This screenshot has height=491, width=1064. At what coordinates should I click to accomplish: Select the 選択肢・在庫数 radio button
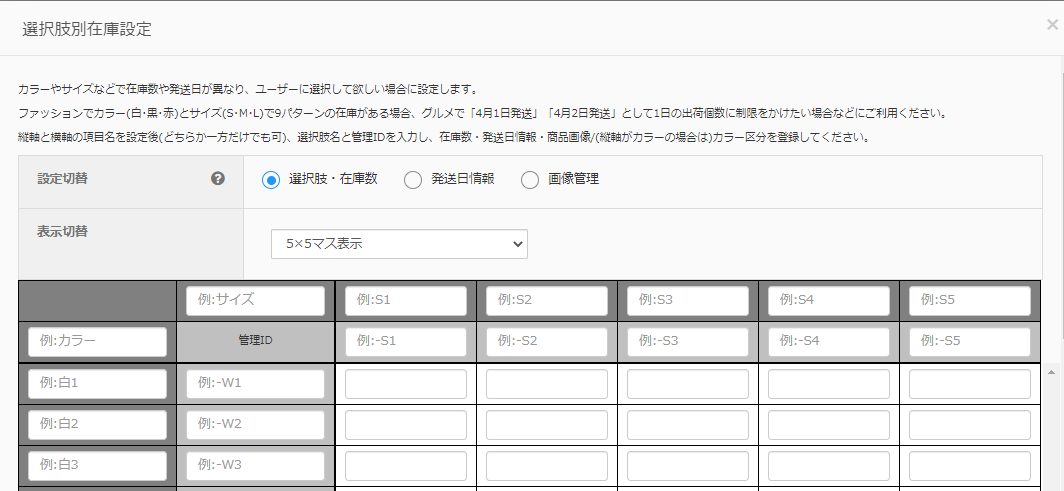pyautogui.click(x=270, y=180)
